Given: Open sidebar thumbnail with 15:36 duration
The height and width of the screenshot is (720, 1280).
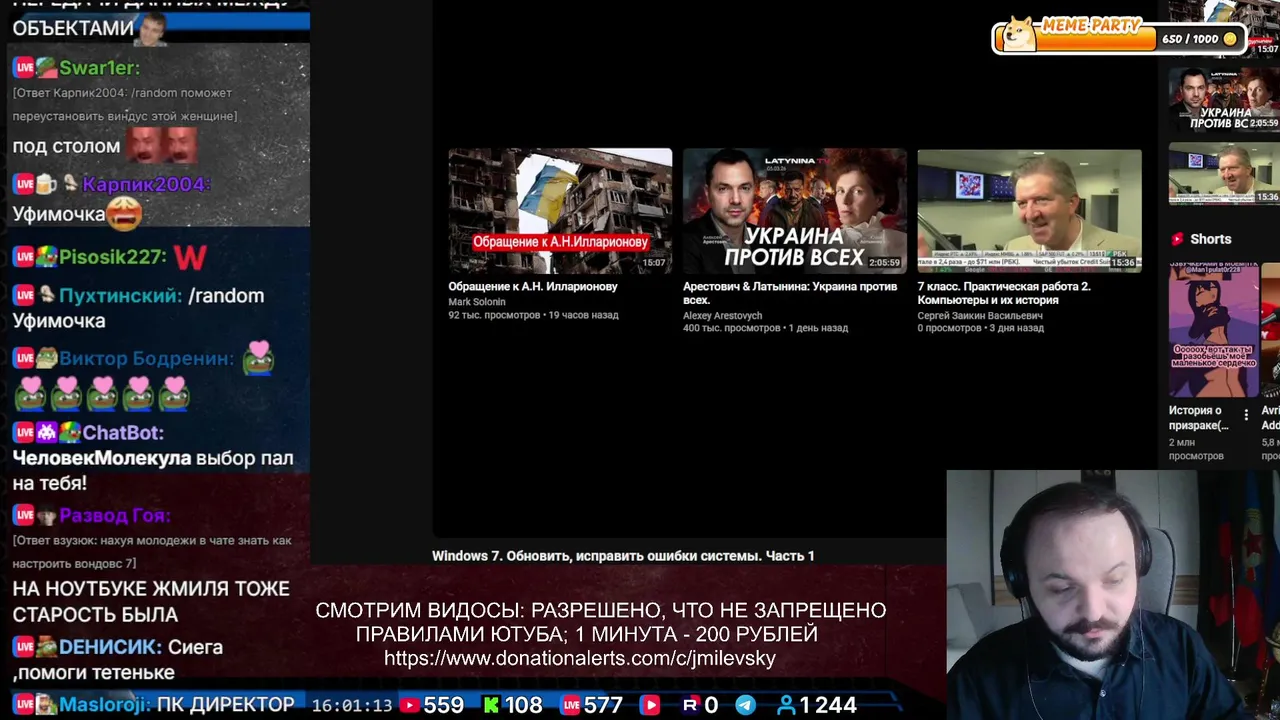Looking at the screenshot, I should [1224, 173].
